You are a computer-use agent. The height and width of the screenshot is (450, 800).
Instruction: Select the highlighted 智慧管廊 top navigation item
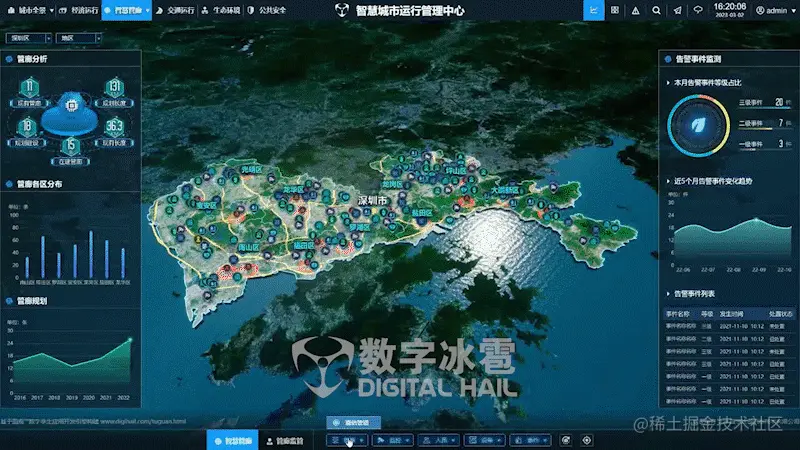click(x=128, y=10)
